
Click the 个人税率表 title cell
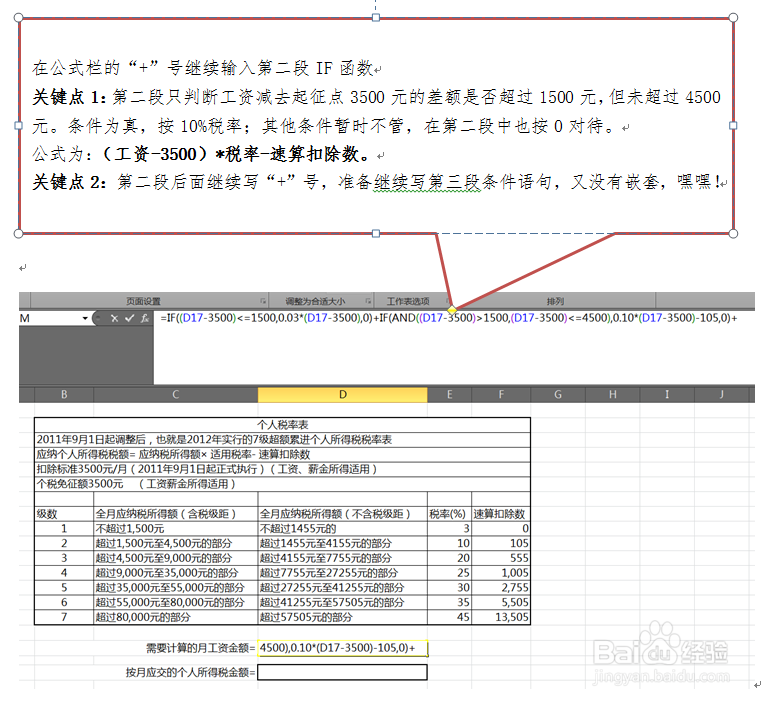(x=282, y=425)
